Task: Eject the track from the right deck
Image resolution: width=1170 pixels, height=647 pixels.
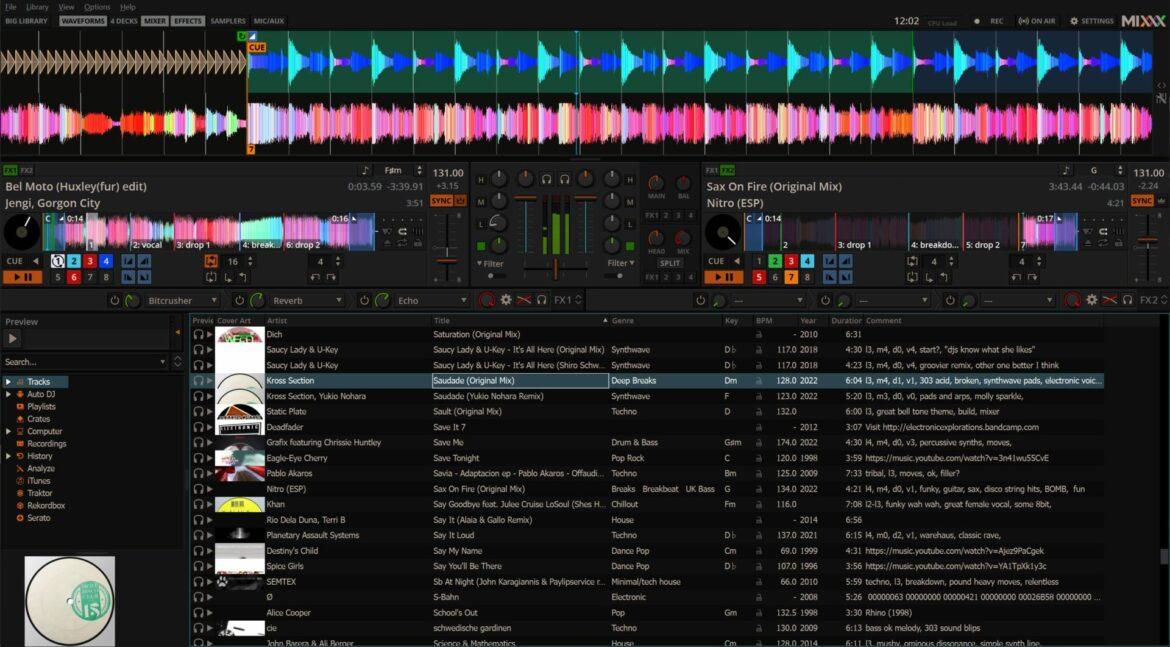Action: 1087,244
